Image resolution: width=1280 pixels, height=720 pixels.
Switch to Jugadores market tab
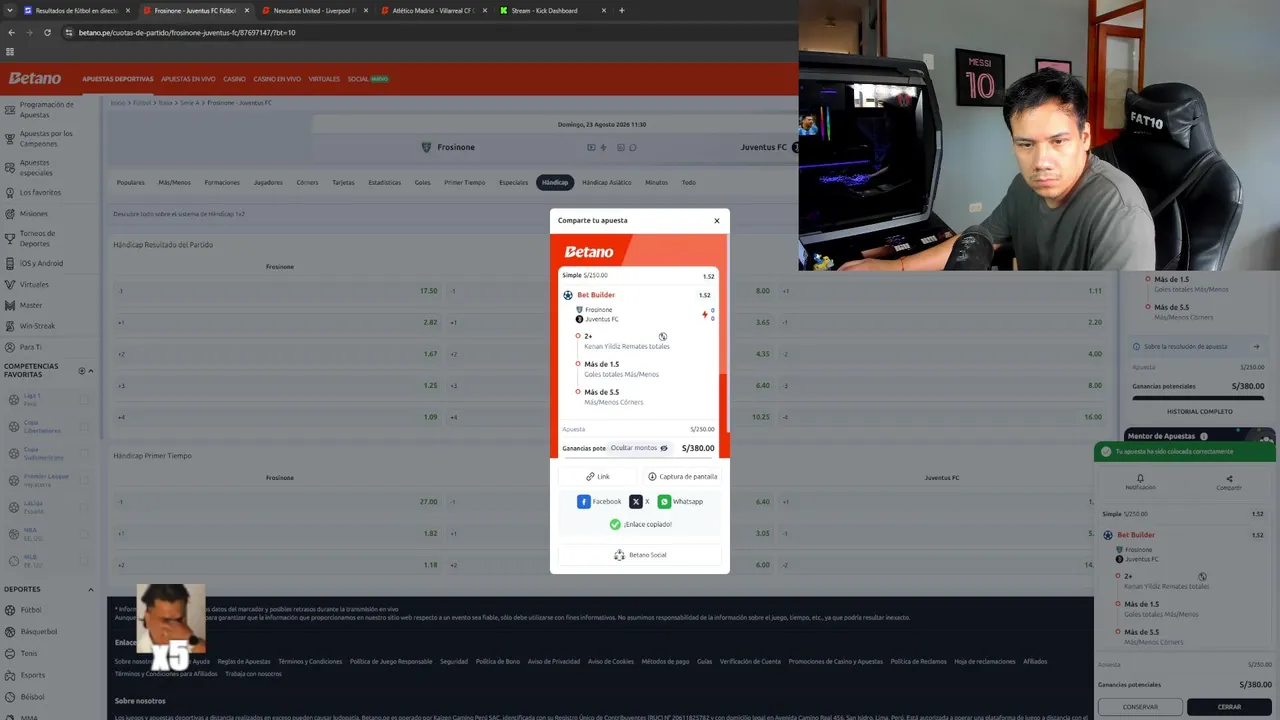pyautogui.click(x=268, y=182)
